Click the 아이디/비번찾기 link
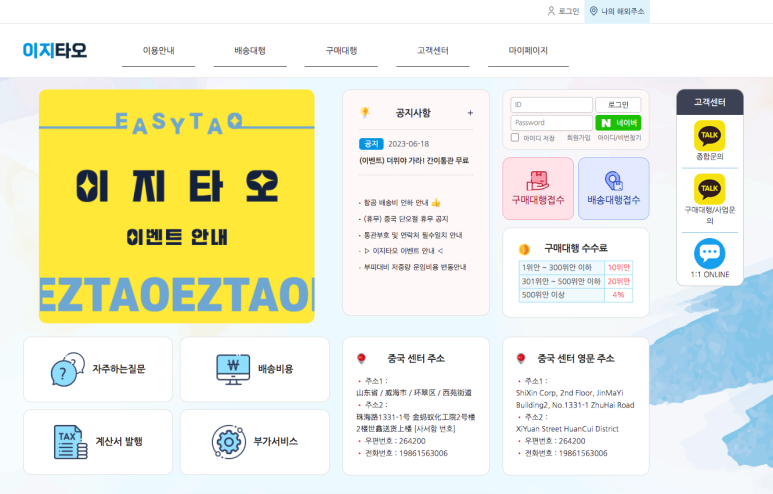 619,138
